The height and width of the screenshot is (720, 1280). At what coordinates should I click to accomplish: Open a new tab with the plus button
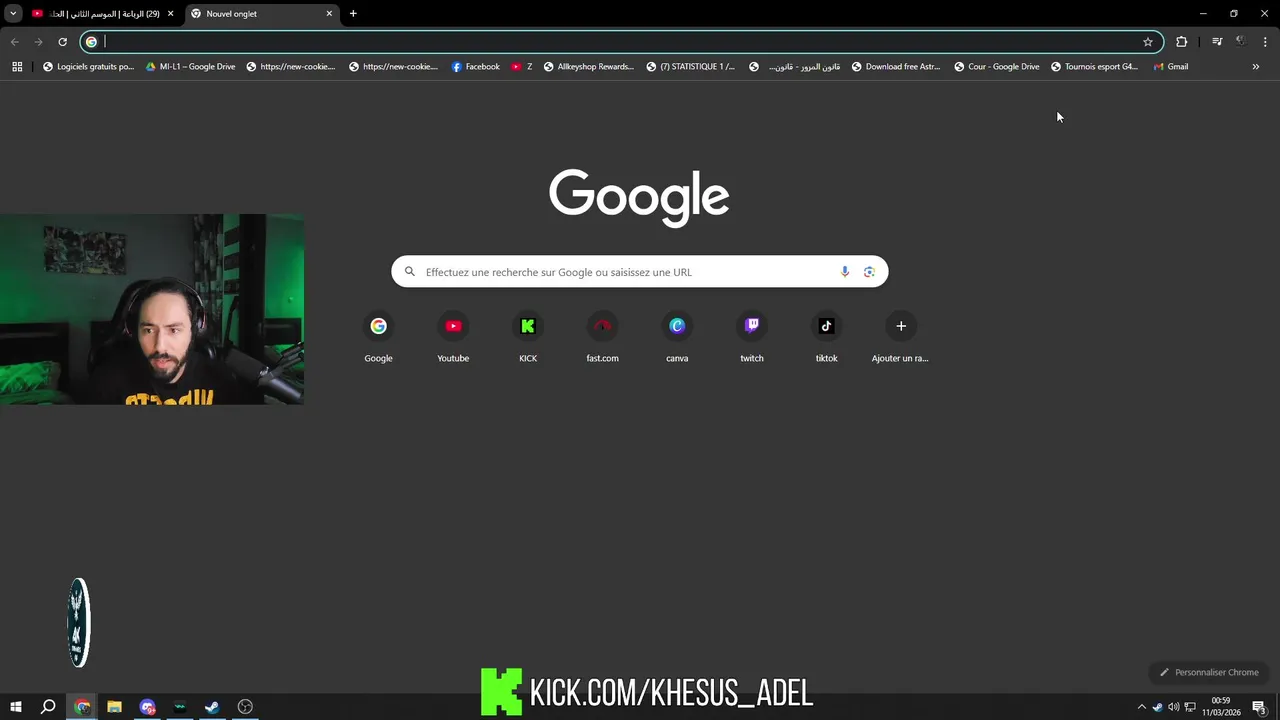353,14
